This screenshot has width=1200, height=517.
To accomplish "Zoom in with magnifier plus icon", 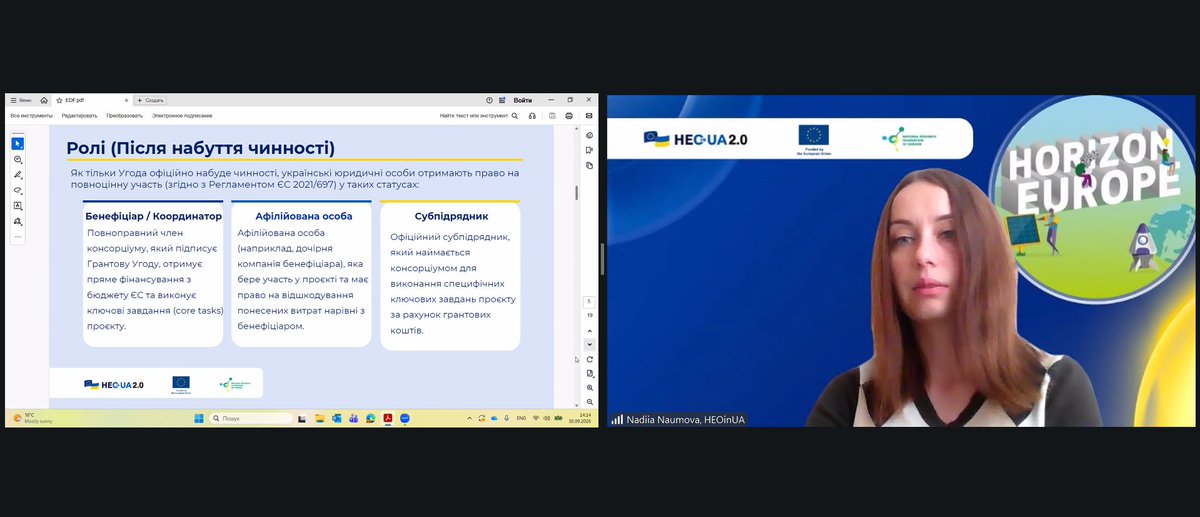I will pyautogui.click(x=589, y=387).
